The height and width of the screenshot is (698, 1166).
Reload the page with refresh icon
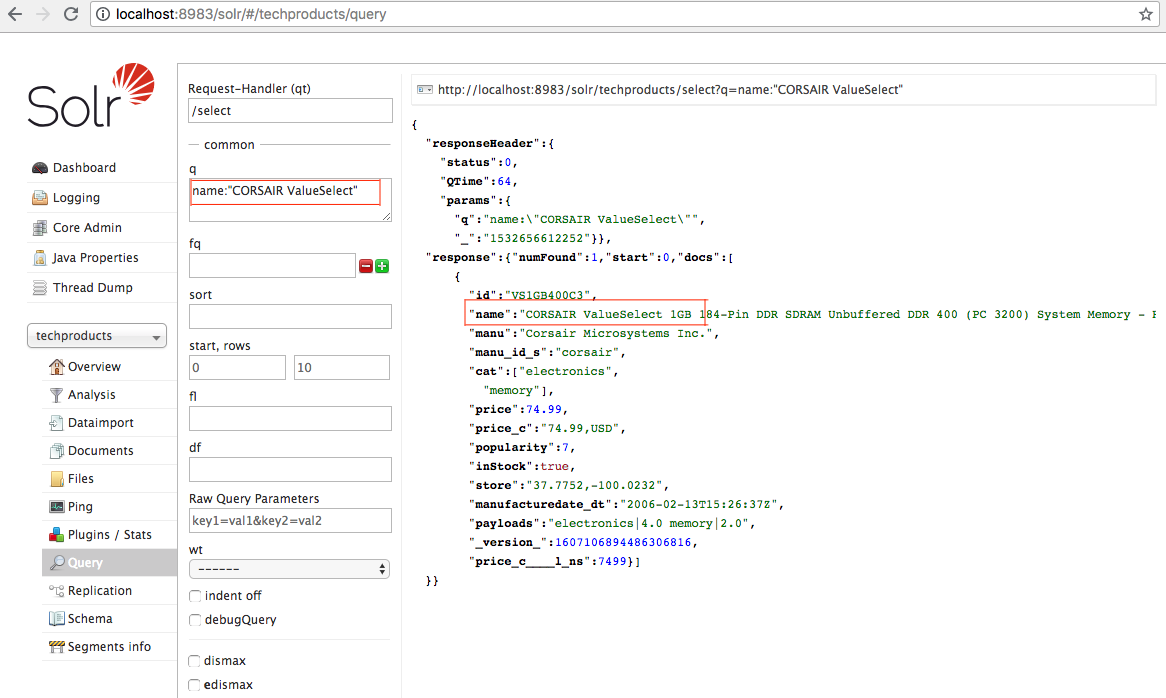coord(71,14)
